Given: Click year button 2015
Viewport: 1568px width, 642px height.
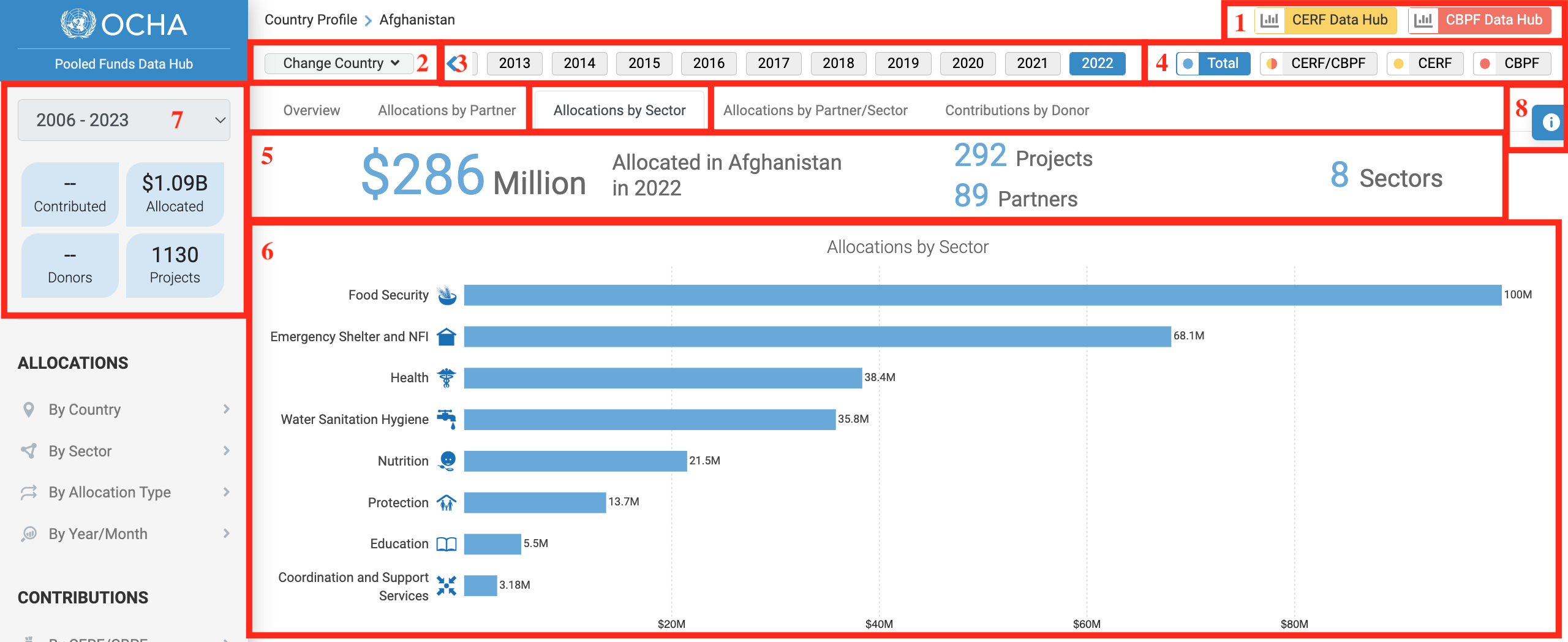Looking at the screenshot, I should 644,63.
